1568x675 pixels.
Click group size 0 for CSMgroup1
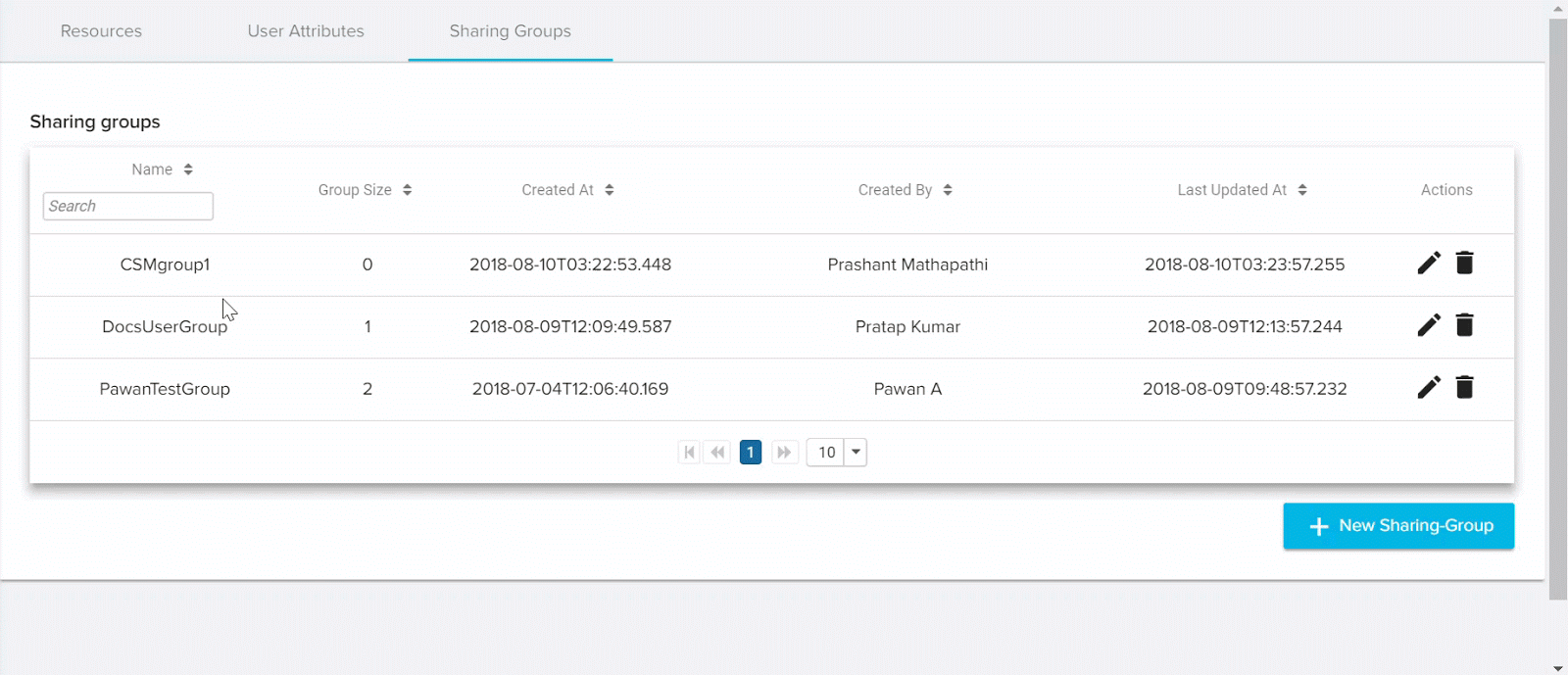point(367,265)
